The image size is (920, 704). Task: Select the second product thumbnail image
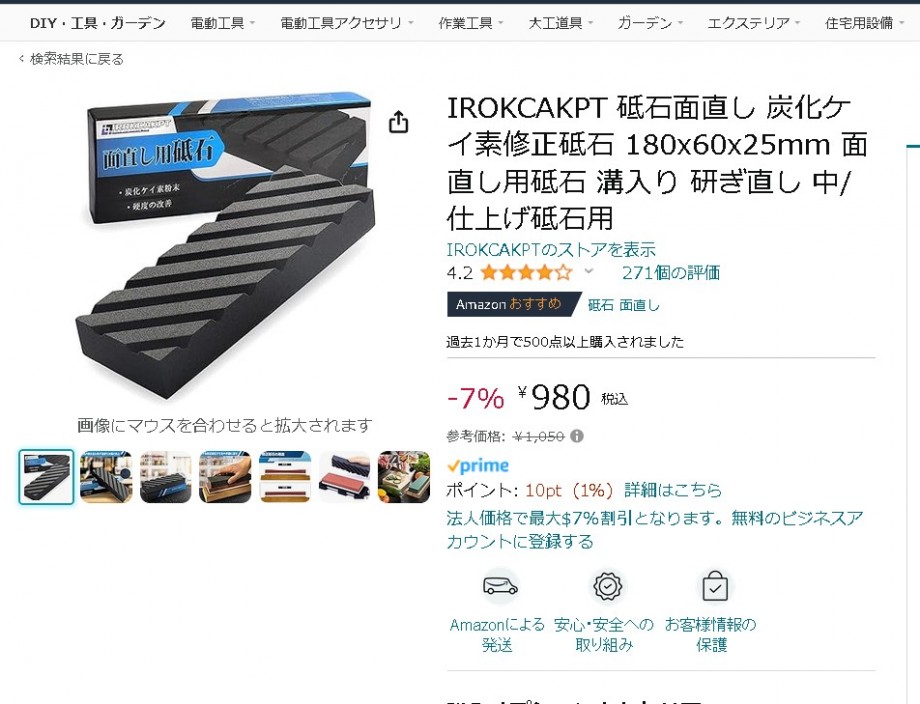(x=106, y=477)
